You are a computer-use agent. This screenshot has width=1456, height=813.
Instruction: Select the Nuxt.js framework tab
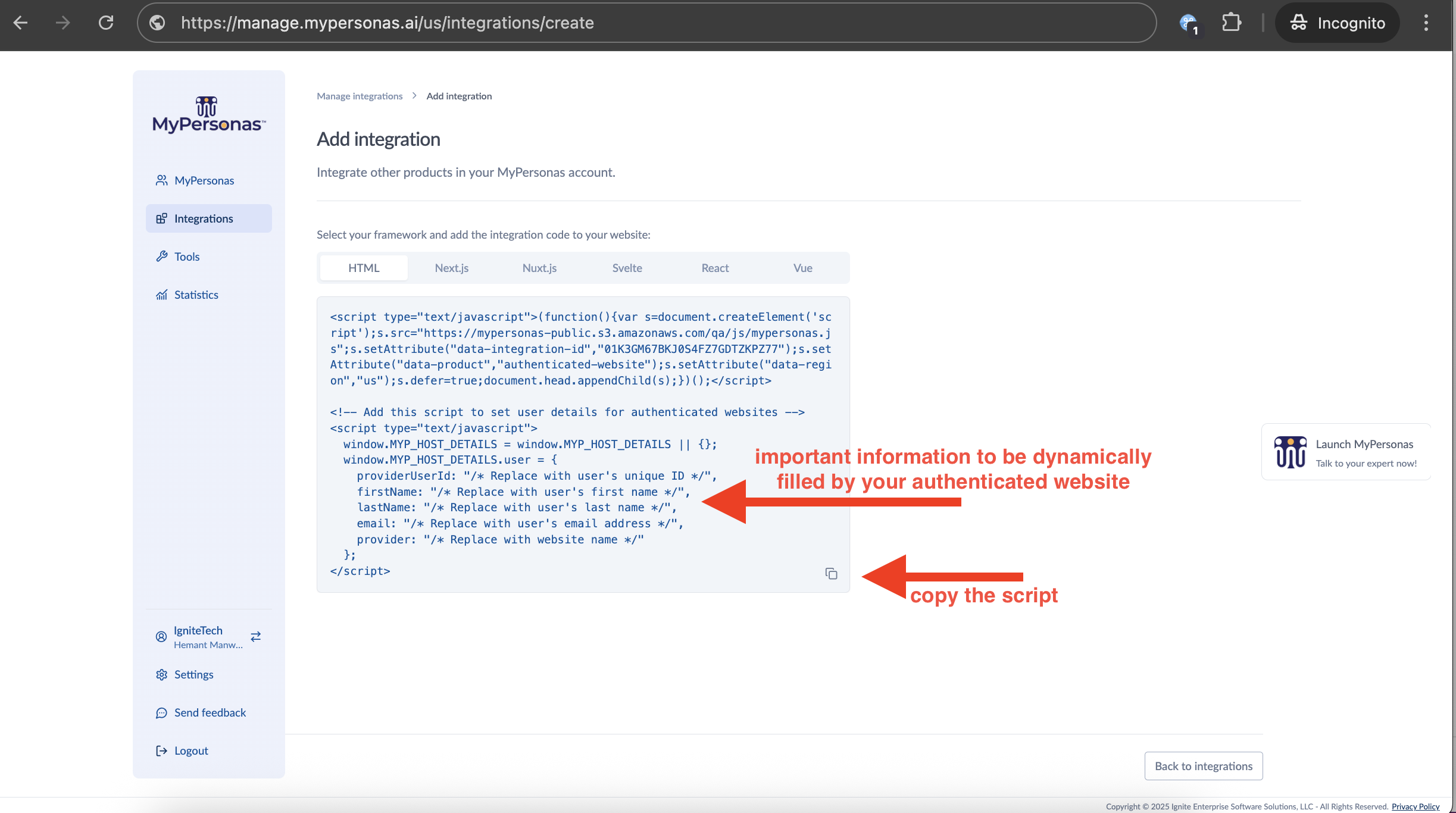tap(539, 268)
